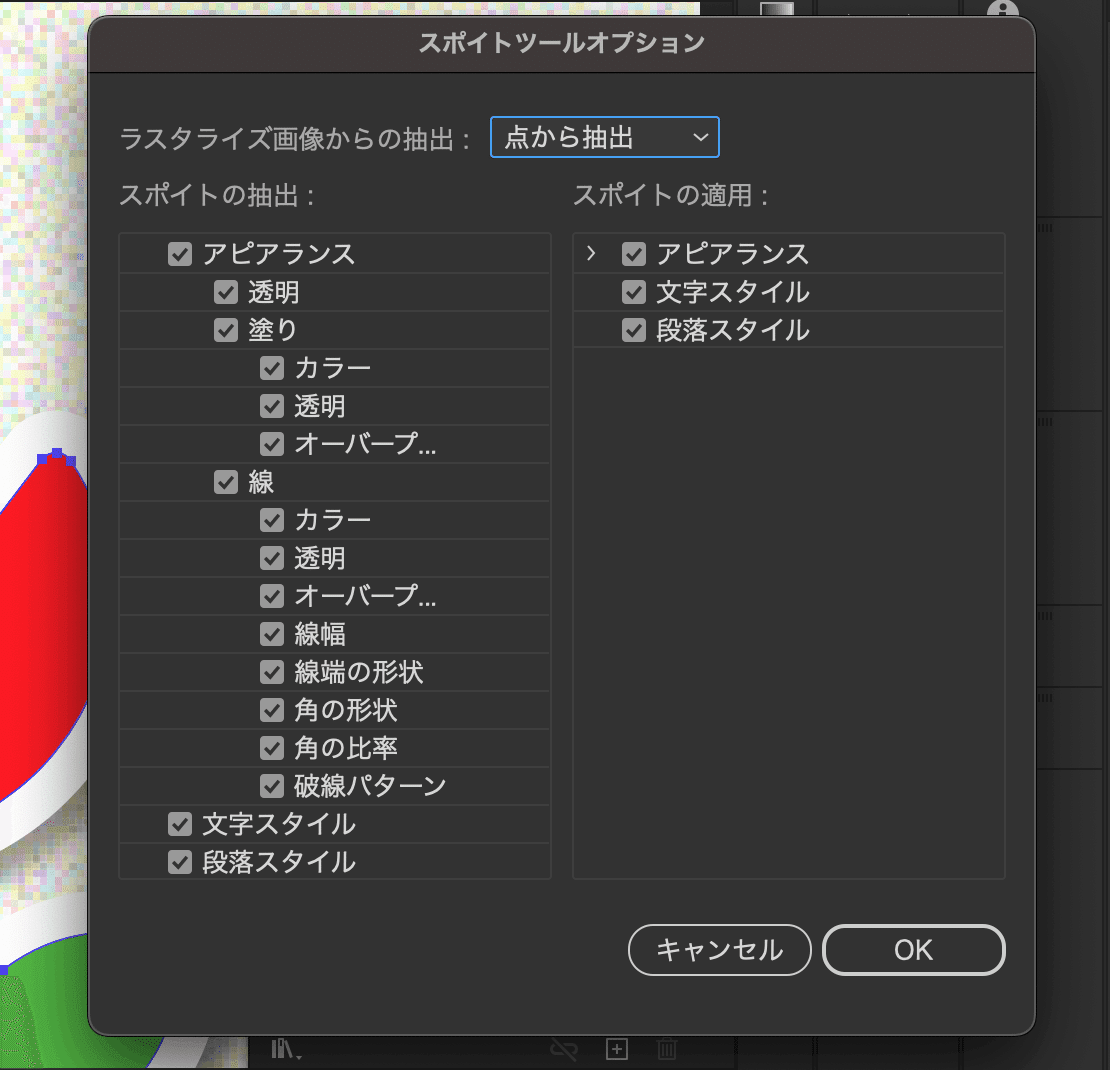The height and width of the screenshot is (1070, 1110).
Task: Toggle アピアランス checkbox in スポイトの適用 list
Action: tap(634, 254)
